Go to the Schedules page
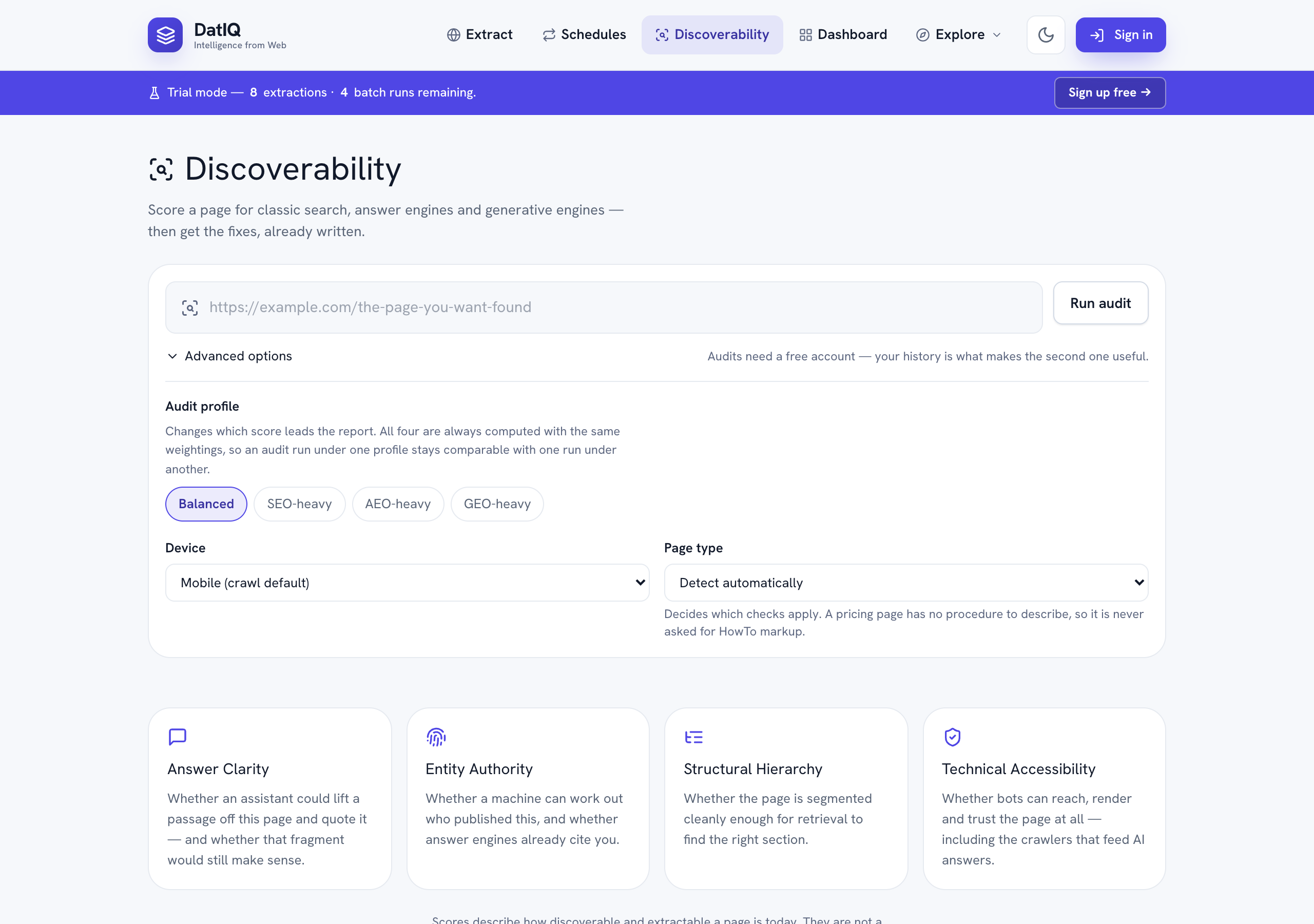This screenshot has height=924, width=1314. 584,35
